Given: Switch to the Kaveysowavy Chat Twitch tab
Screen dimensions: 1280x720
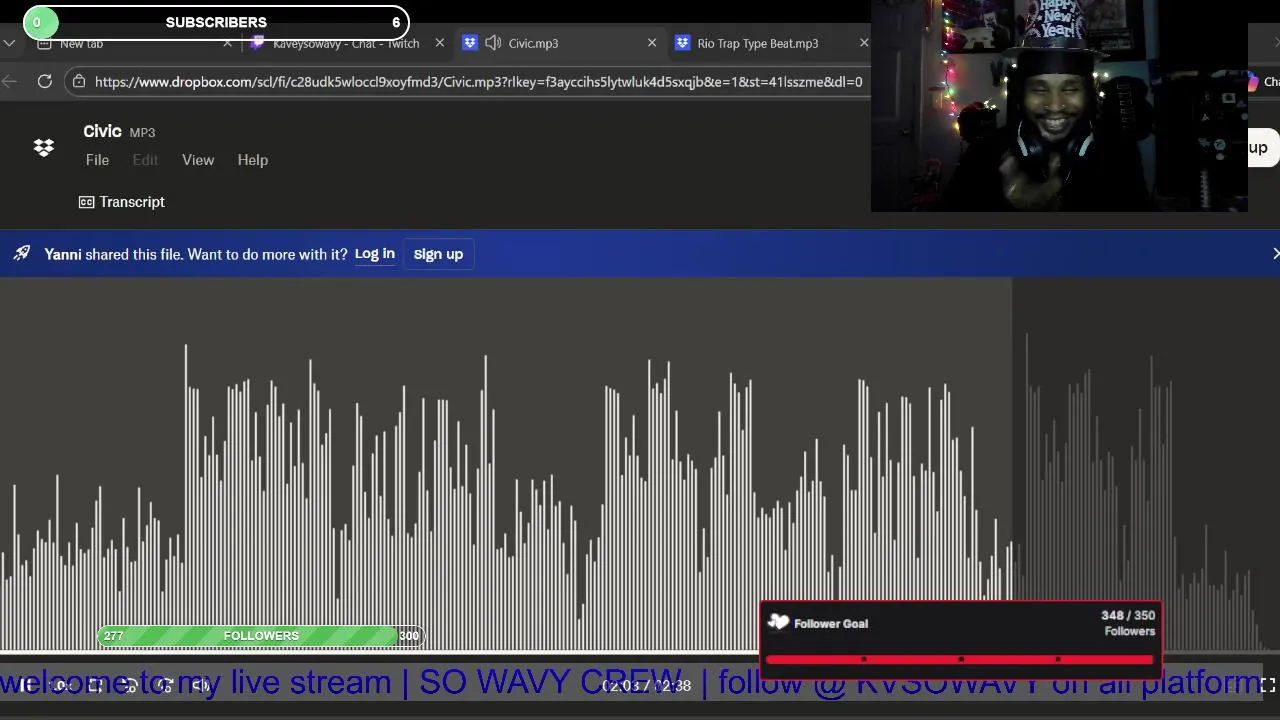Looking at the screenshot, I should (345, 43).
